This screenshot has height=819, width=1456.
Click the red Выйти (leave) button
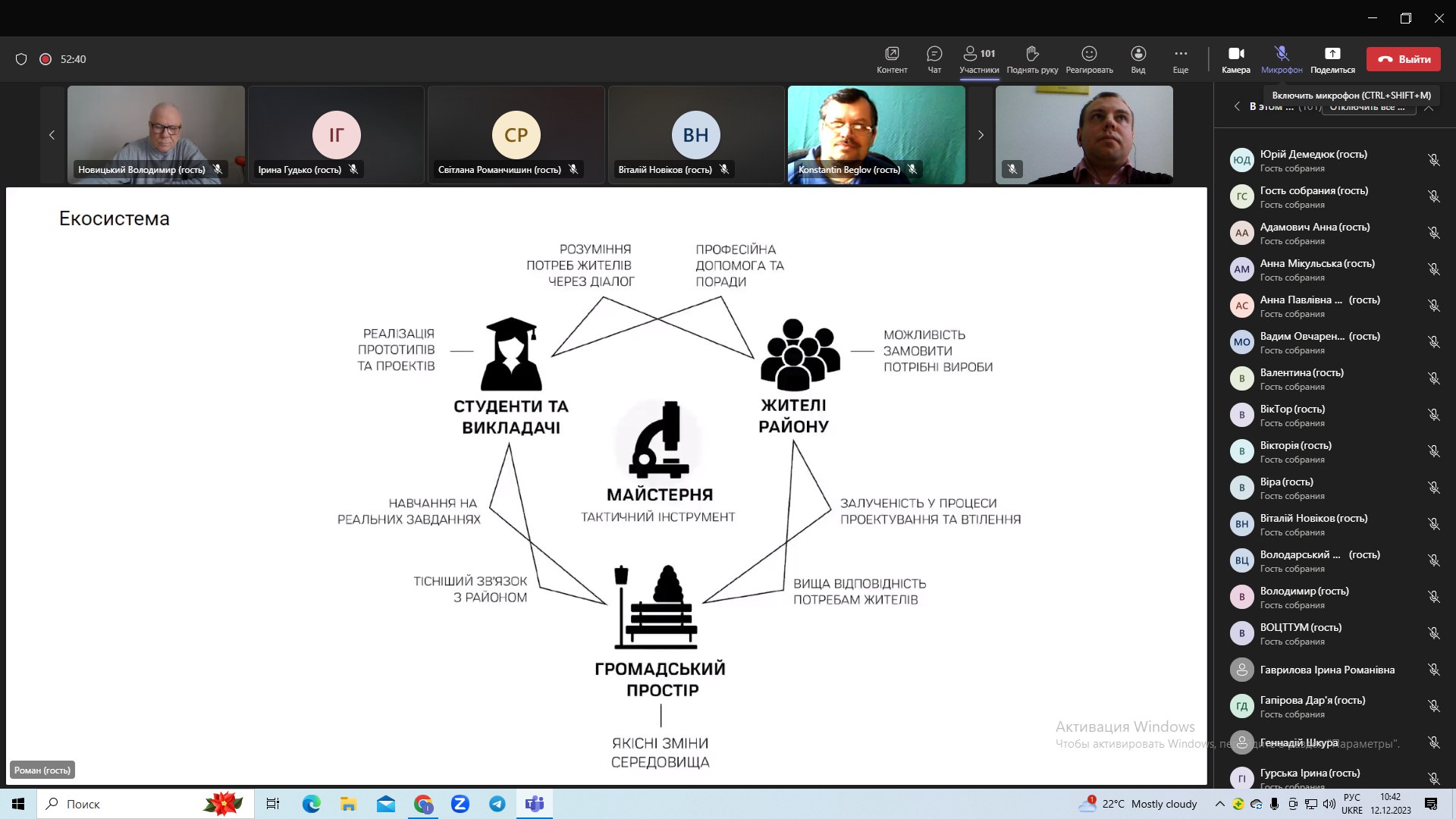(x=1403, y=59)
